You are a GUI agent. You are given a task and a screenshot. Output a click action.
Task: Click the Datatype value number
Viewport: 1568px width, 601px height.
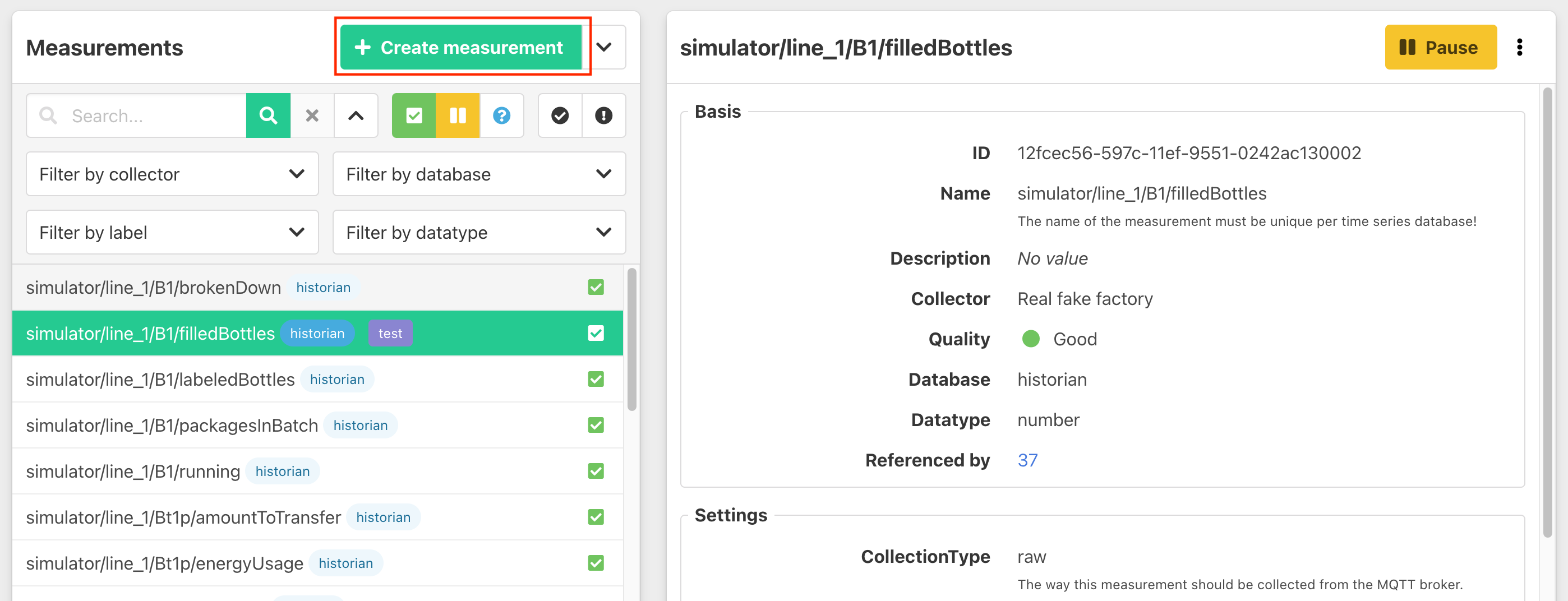click(x=1048, y=420)
